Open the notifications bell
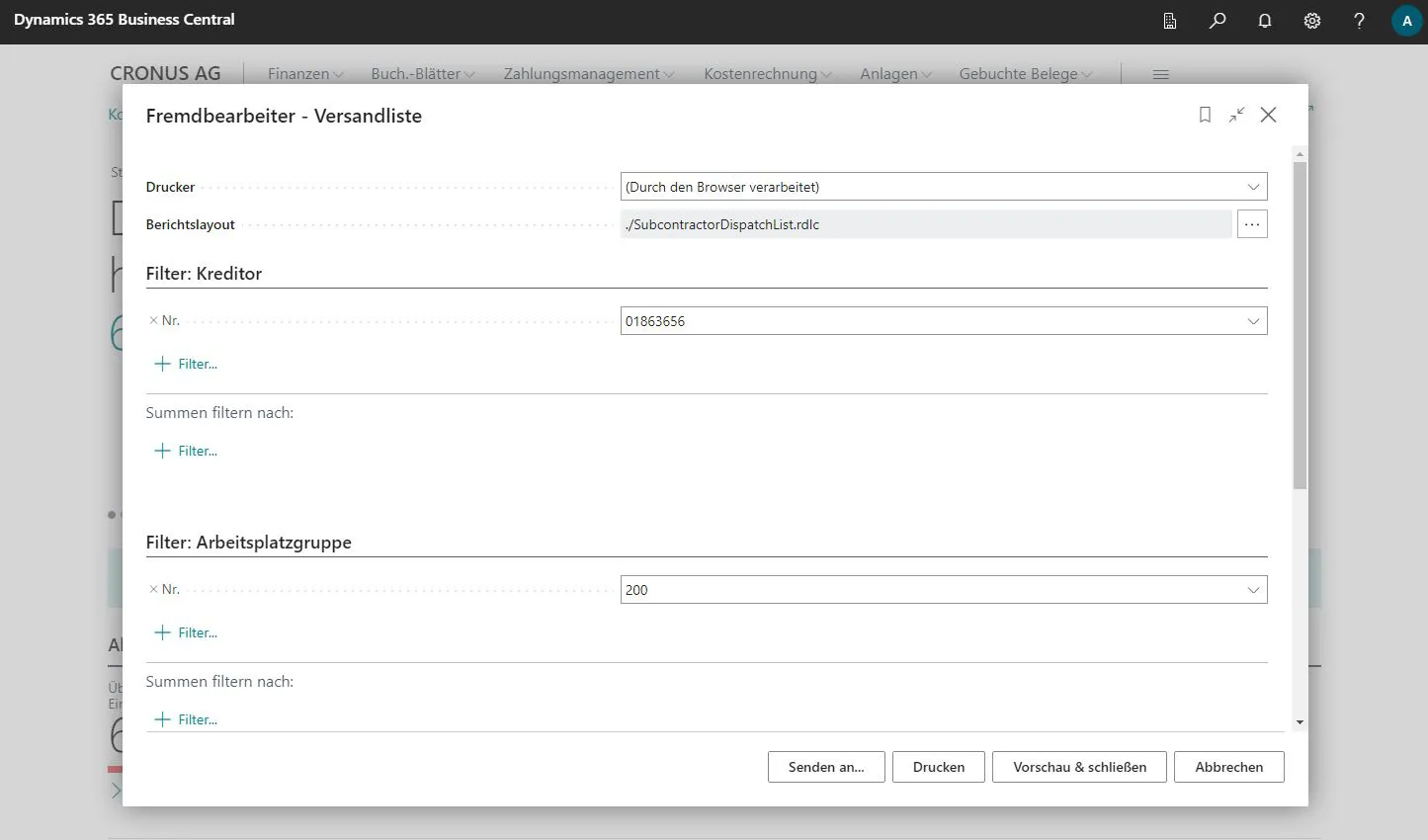Image resolution: width=1428 pixels, height=840 pixels. [1265, 21]
